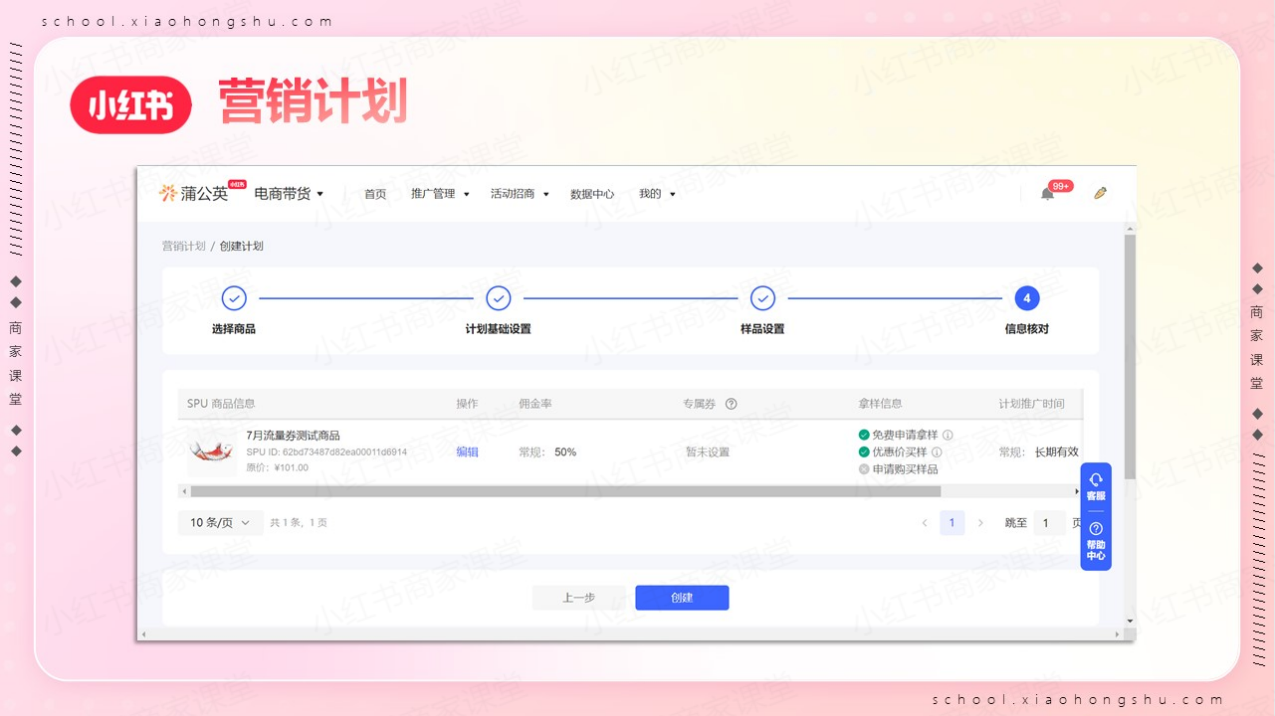
Task: Click product name 7月流量券测试商品
Action: click(293, 435)
